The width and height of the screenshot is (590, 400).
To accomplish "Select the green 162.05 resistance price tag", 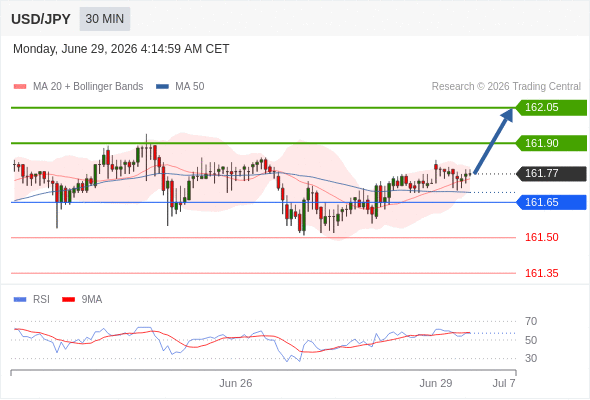I will [551, 108].
